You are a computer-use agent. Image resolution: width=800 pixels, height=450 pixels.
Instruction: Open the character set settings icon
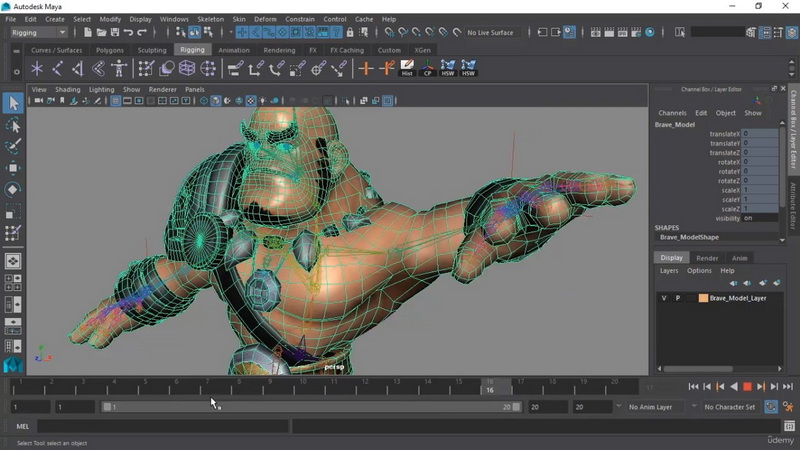[788, 407]
